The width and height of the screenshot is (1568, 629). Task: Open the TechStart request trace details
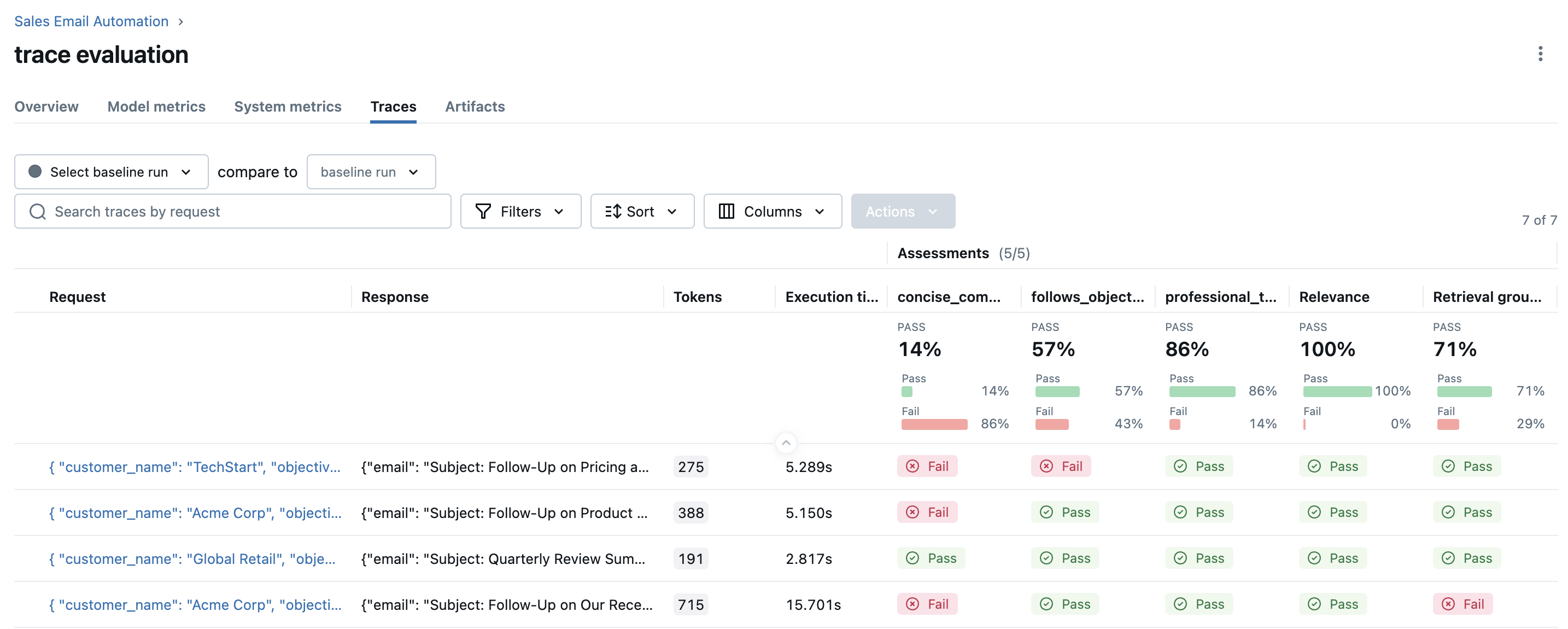coord(195,467)
